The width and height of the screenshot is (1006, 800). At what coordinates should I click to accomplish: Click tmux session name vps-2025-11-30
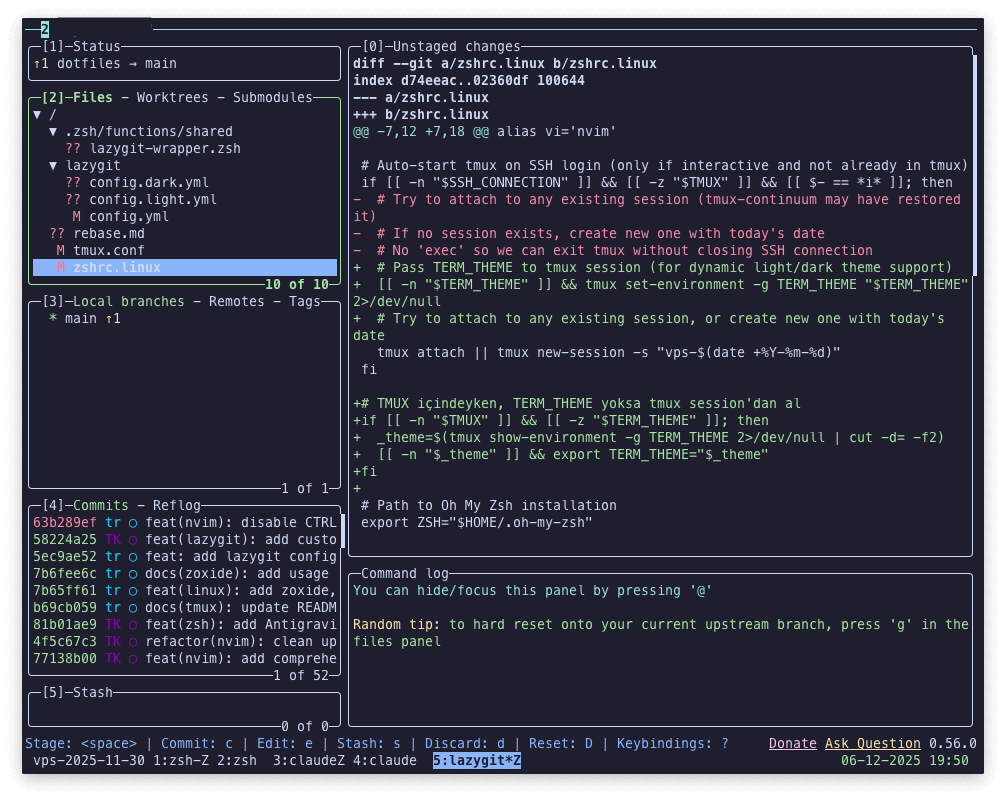(89, 761)
